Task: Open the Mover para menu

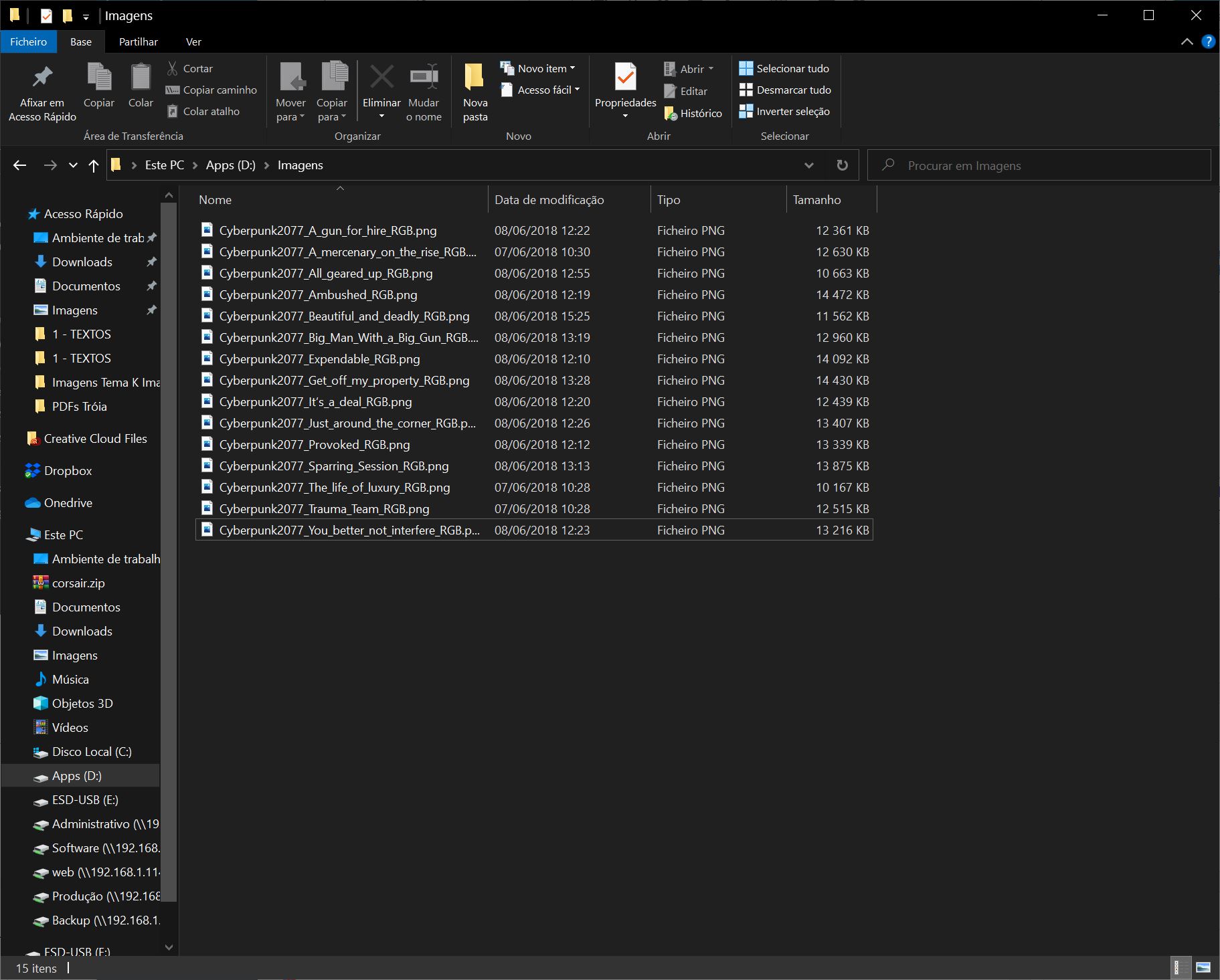Action: (x=290, y=93)
